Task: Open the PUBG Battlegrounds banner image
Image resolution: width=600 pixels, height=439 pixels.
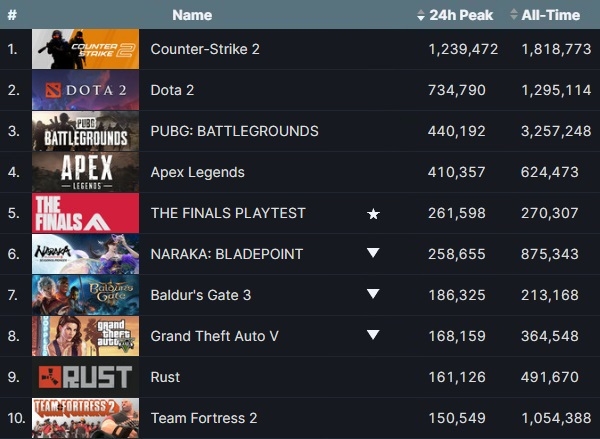Action: pyautogui.click(x=86, y=131)
